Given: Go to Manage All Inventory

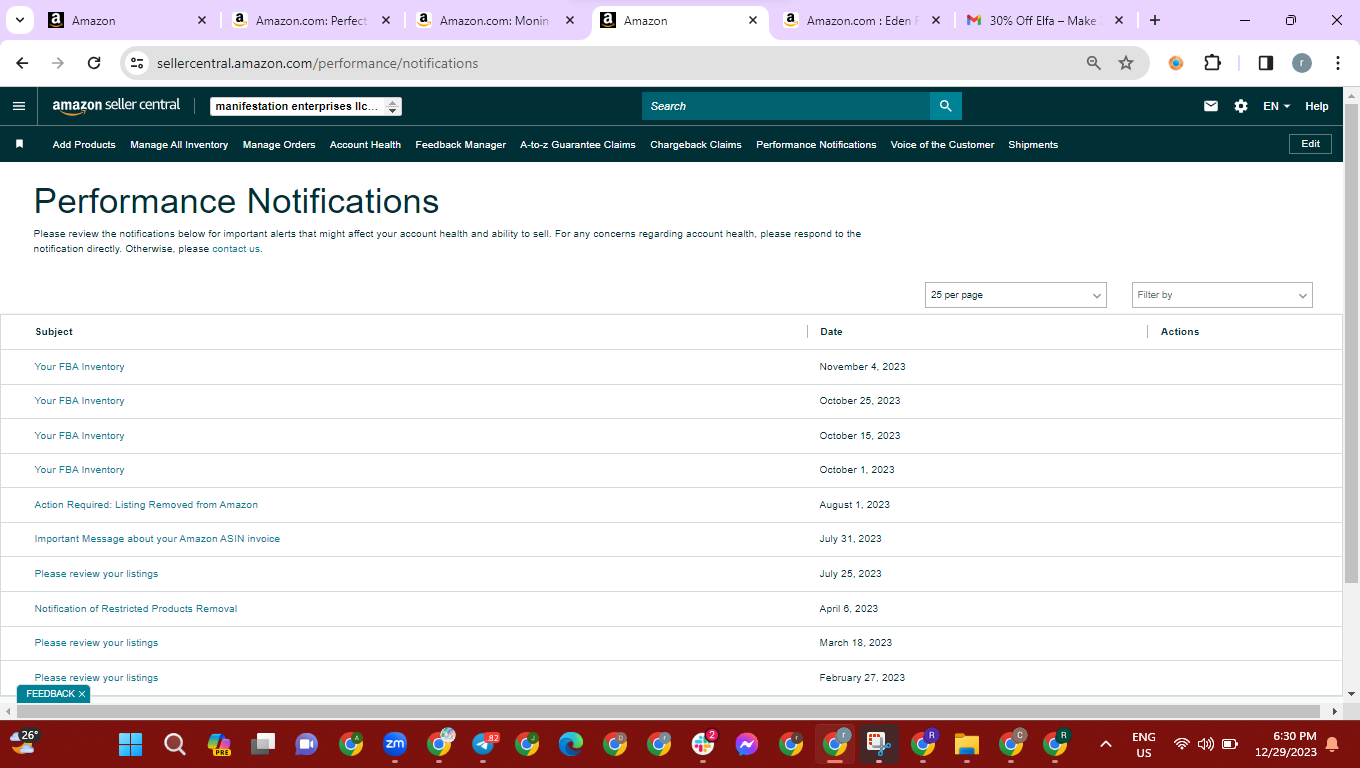Looking at the screenshot, I should (x=179, y=145).
